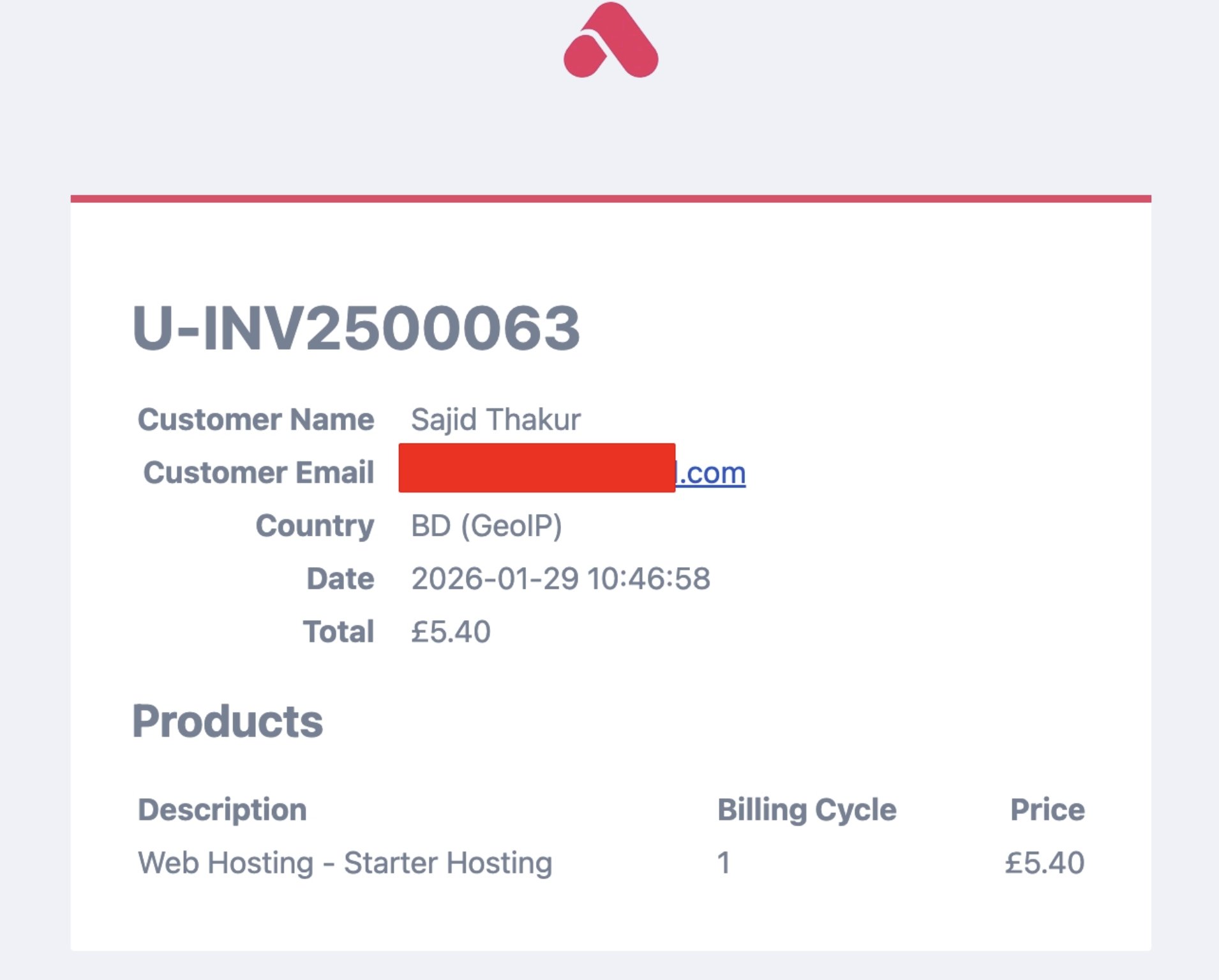
Task: Click the Date label
Action: (340, 579)
